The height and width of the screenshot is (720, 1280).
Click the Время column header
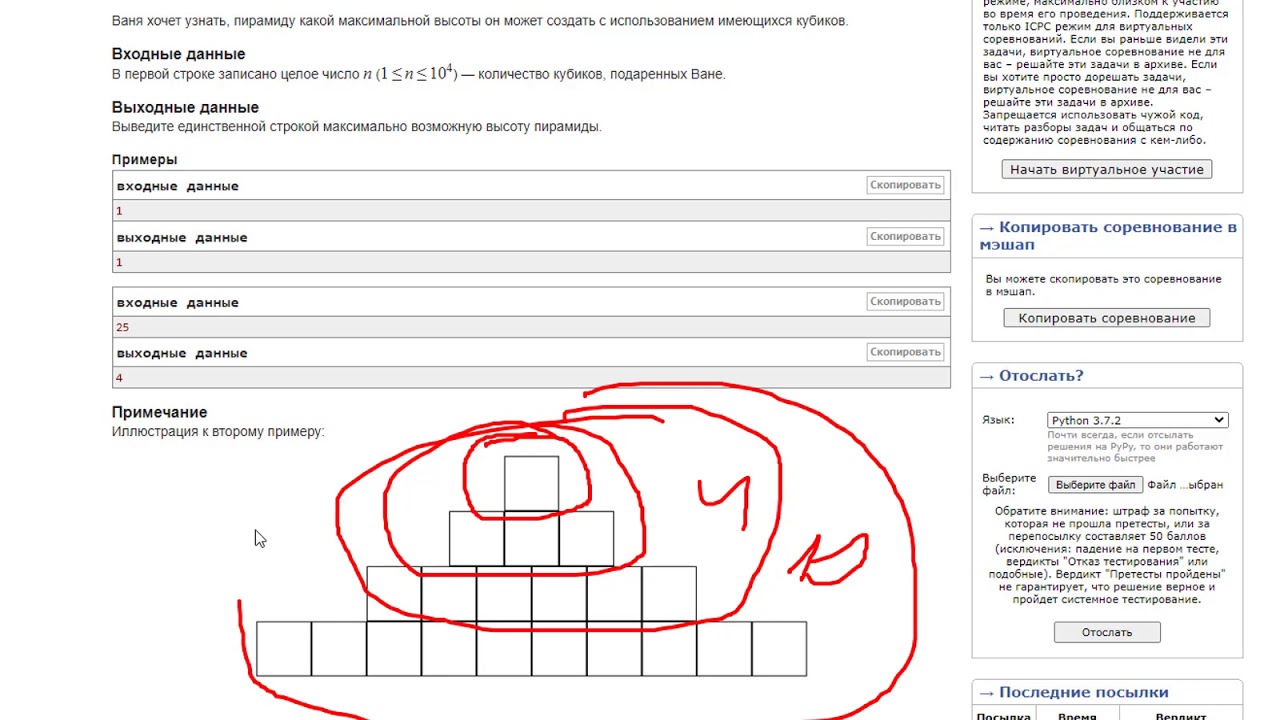1077,716
